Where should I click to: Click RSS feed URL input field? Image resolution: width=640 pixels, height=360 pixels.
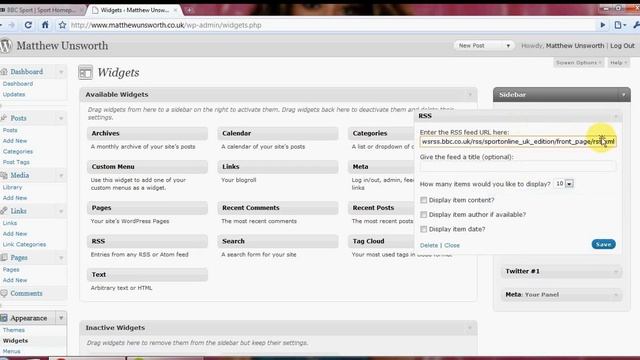518,142
